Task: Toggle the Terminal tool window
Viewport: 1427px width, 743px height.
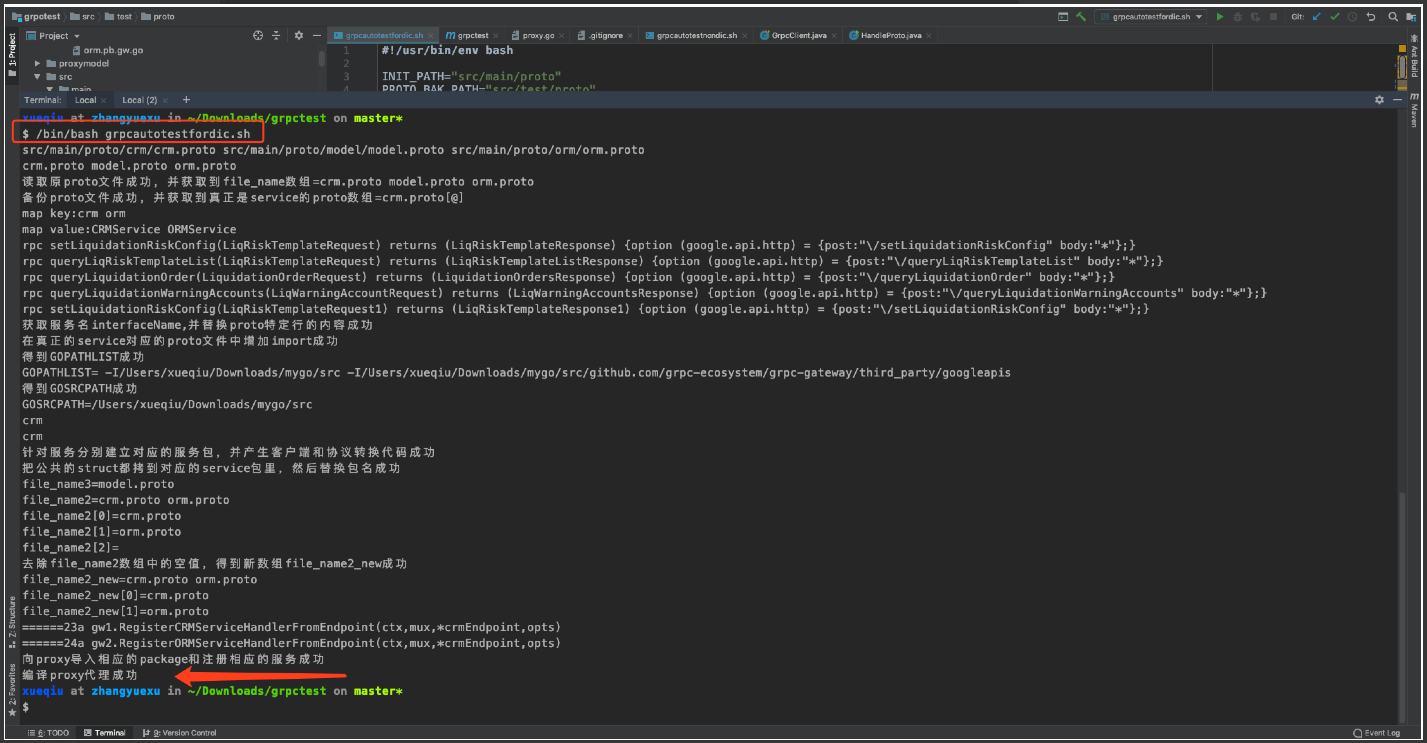Action: tap(104, 732)
